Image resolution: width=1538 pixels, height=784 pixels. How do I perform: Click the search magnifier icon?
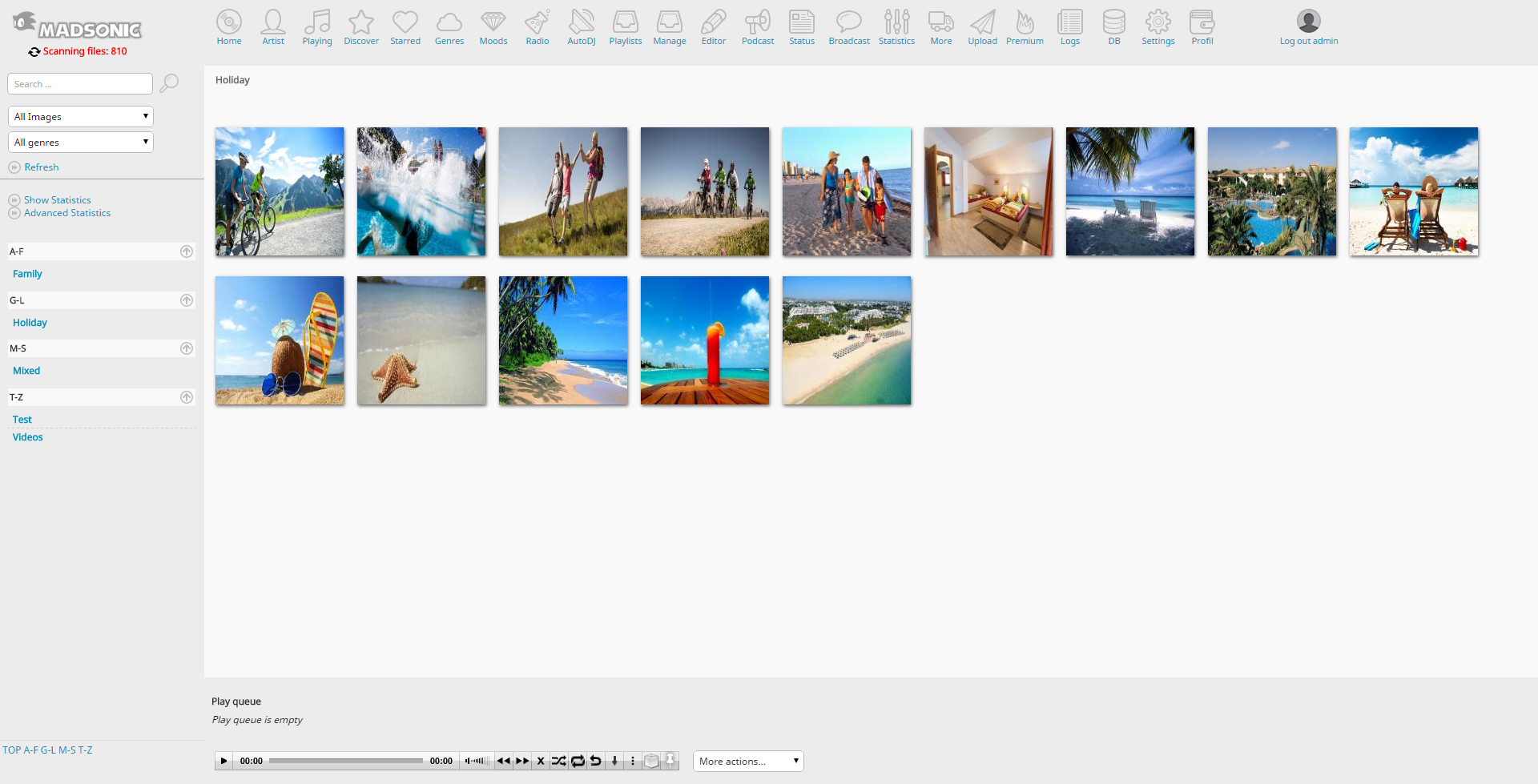point(169,83)
